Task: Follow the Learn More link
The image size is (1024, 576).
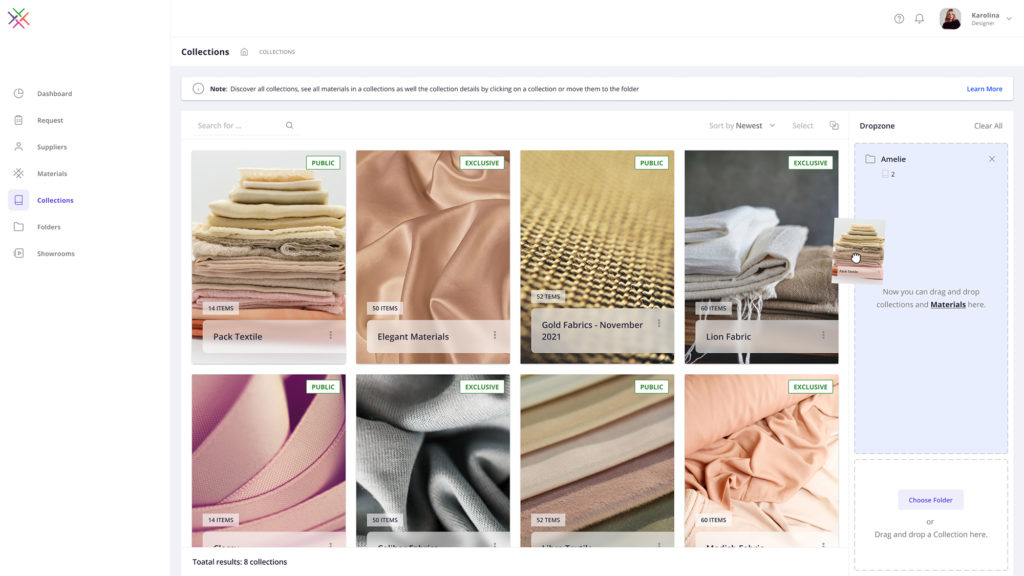Action: 984,89
